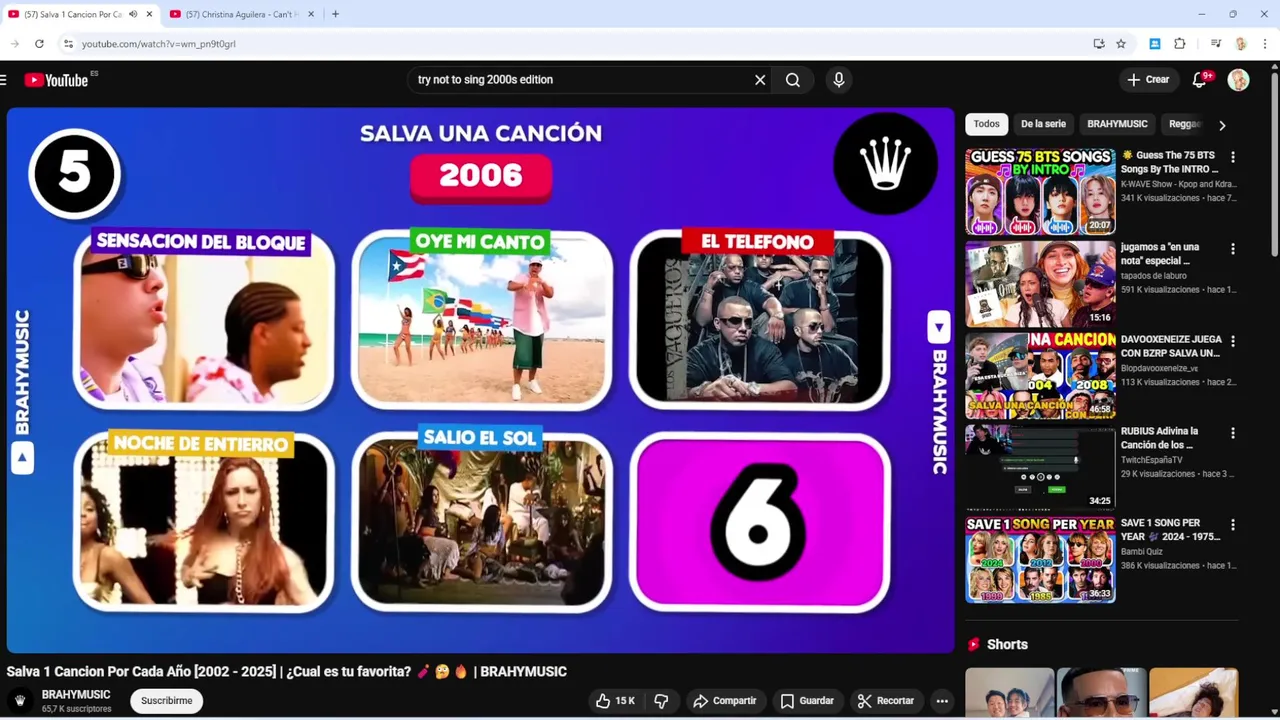Open the TwitchEspañaTV channel name
The height and width of the screenshot is (720, 1280).
point(1152,460)
